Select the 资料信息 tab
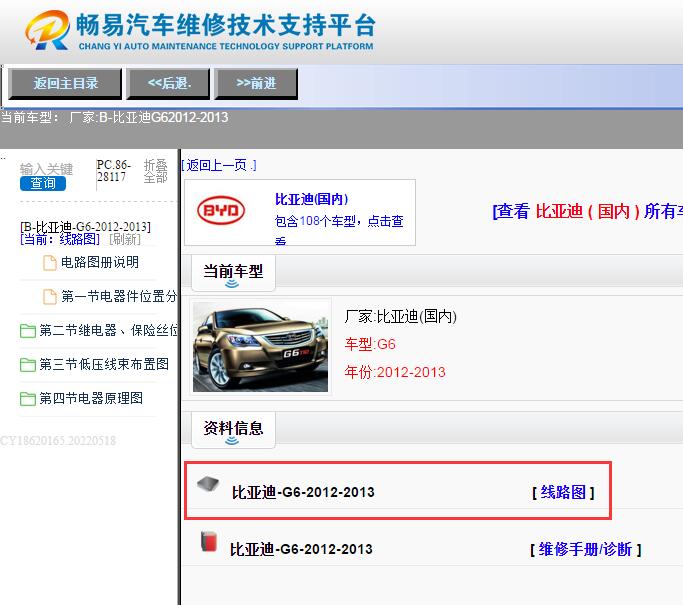The image size is (683, 605). tap(233, 429)
